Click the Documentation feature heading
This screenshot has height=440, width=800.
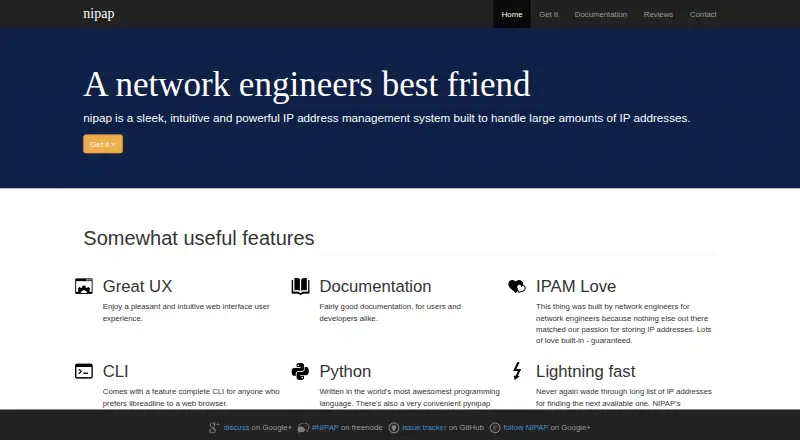coord(375,286)
